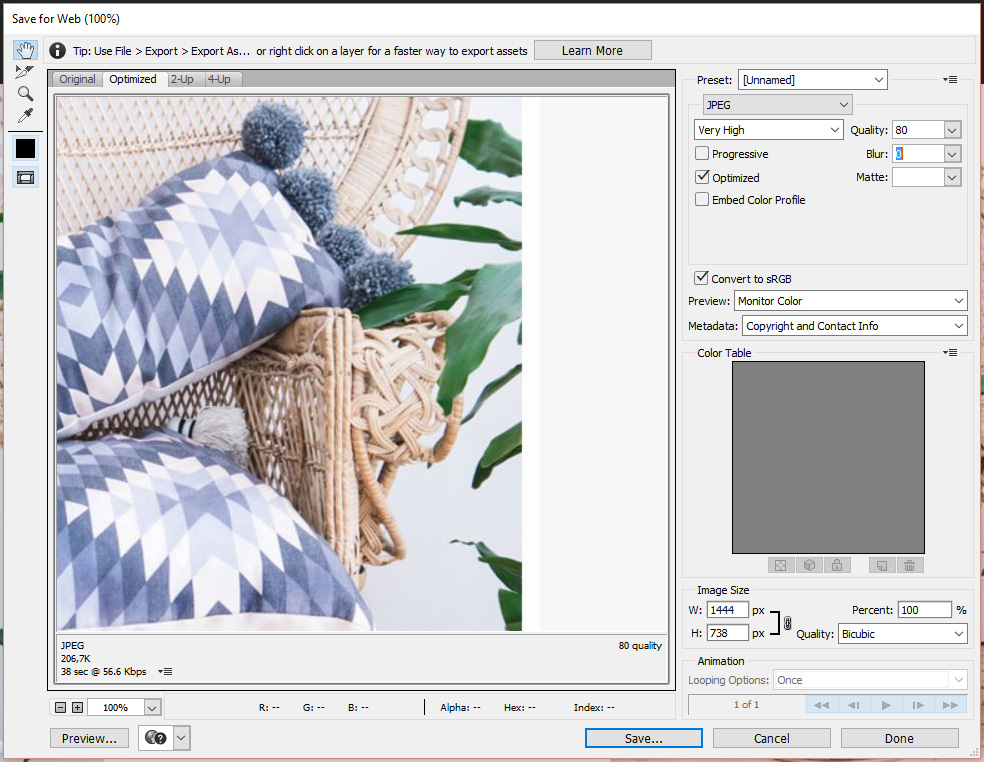Viewport: 984px width, 762px height.
Task: Uncheck the Optimized checkbox
Action: click(x=702, y=177)
